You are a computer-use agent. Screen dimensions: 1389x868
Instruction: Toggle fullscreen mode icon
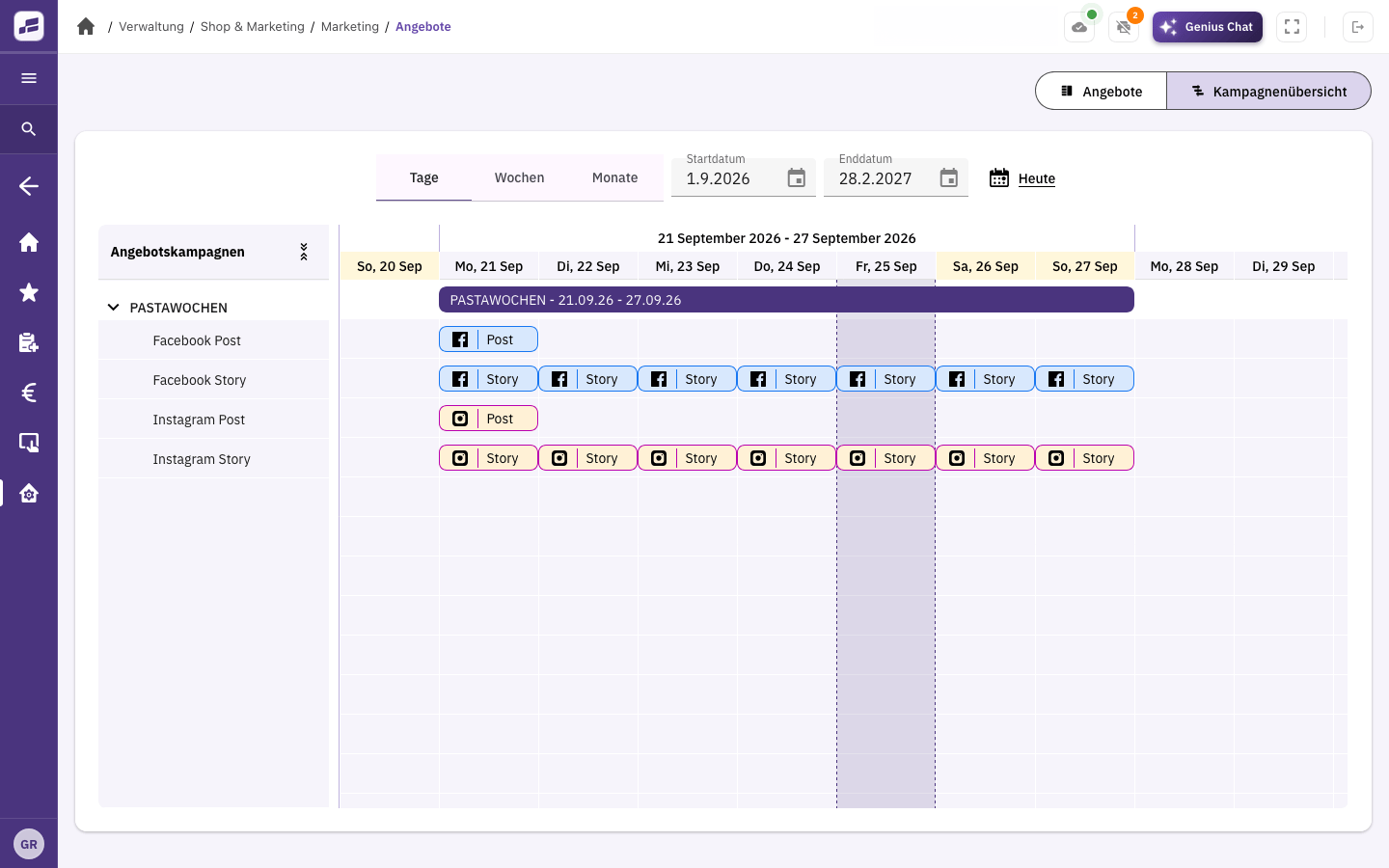point(1292,27)
